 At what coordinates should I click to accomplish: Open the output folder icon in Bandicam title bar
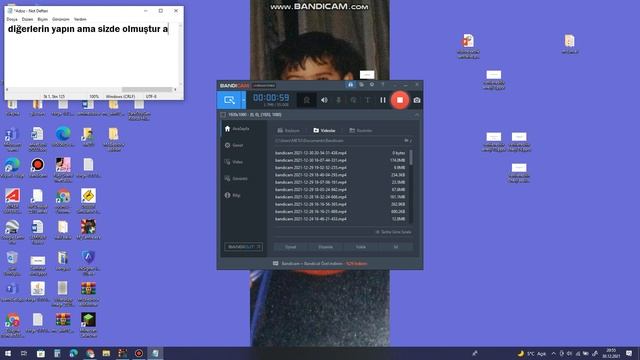(361, 84)
